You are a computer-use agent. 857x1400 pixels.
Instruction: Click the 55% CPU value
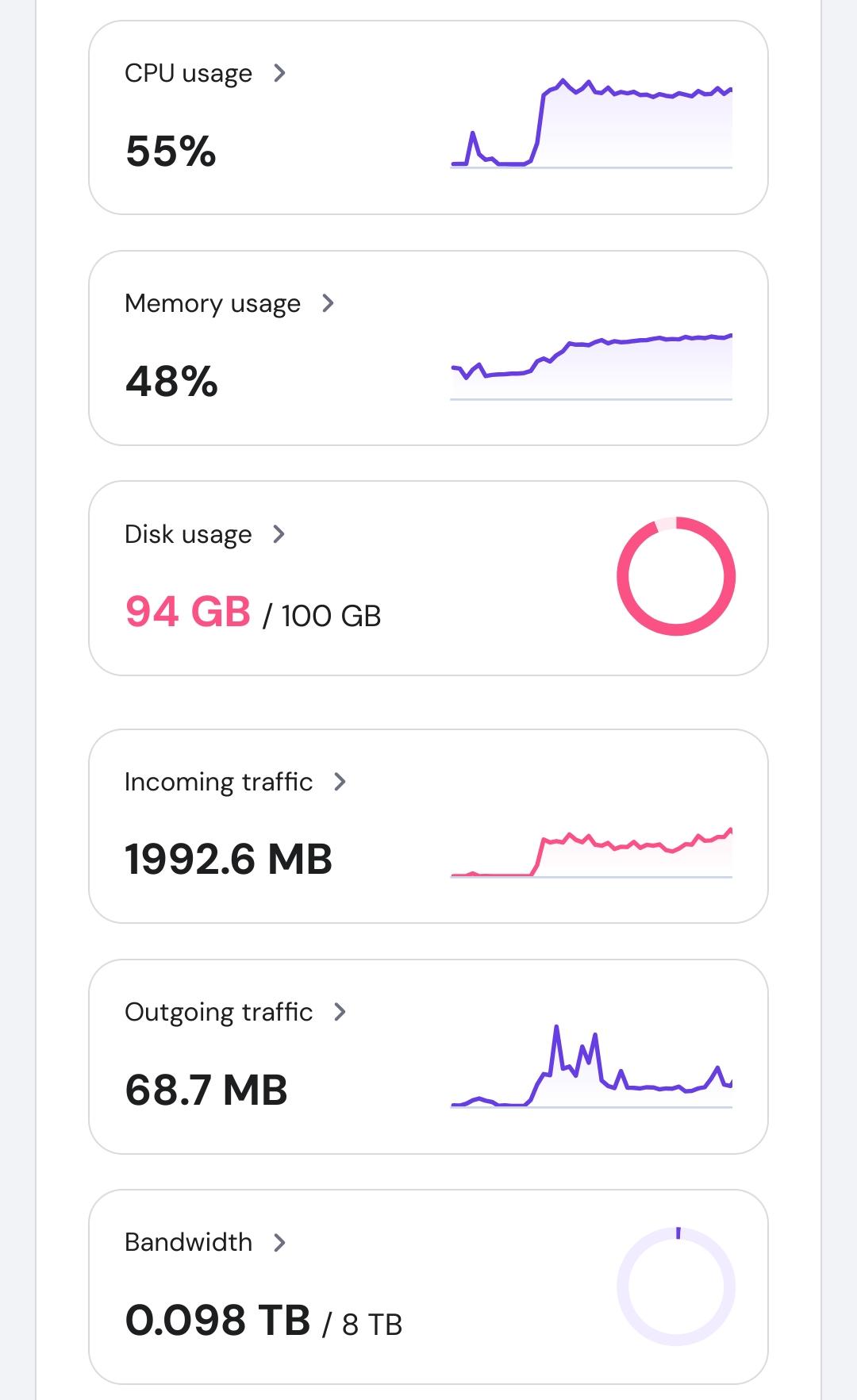(171, 151)
